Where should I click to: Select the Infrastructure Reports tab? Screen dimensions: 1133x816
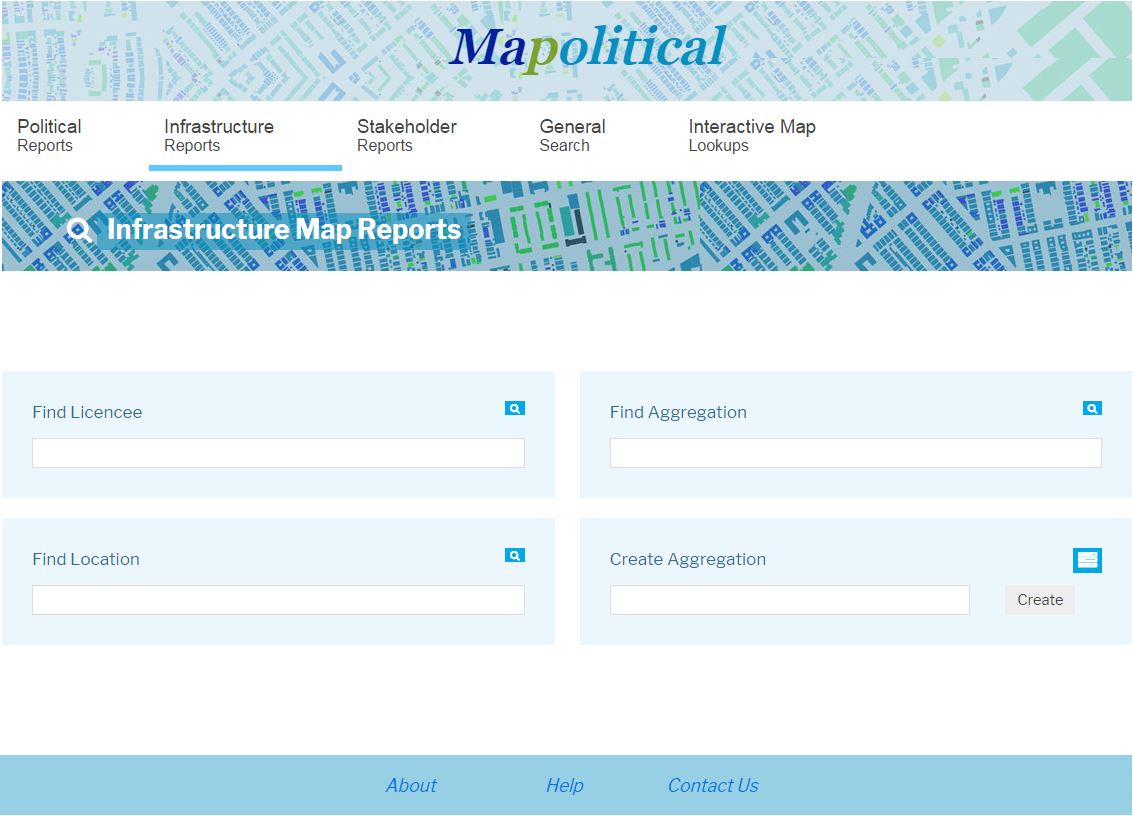[218, 135]
